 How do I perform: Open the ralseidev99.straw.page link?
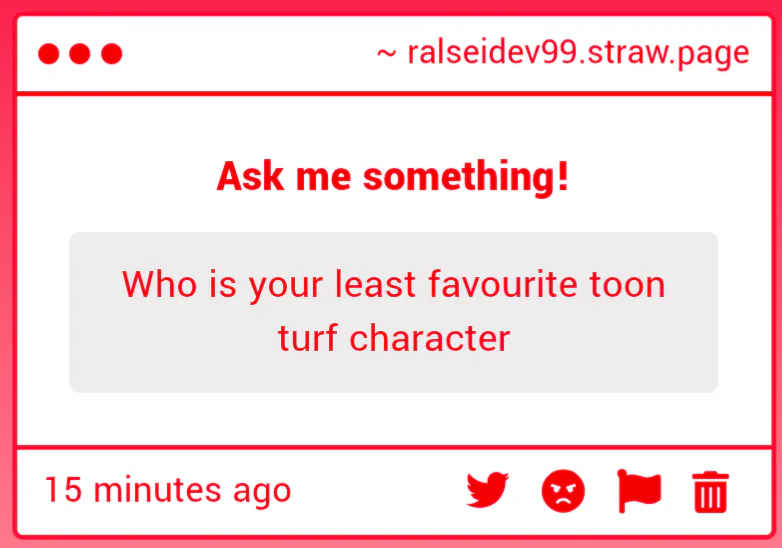[x=578, y=53]
